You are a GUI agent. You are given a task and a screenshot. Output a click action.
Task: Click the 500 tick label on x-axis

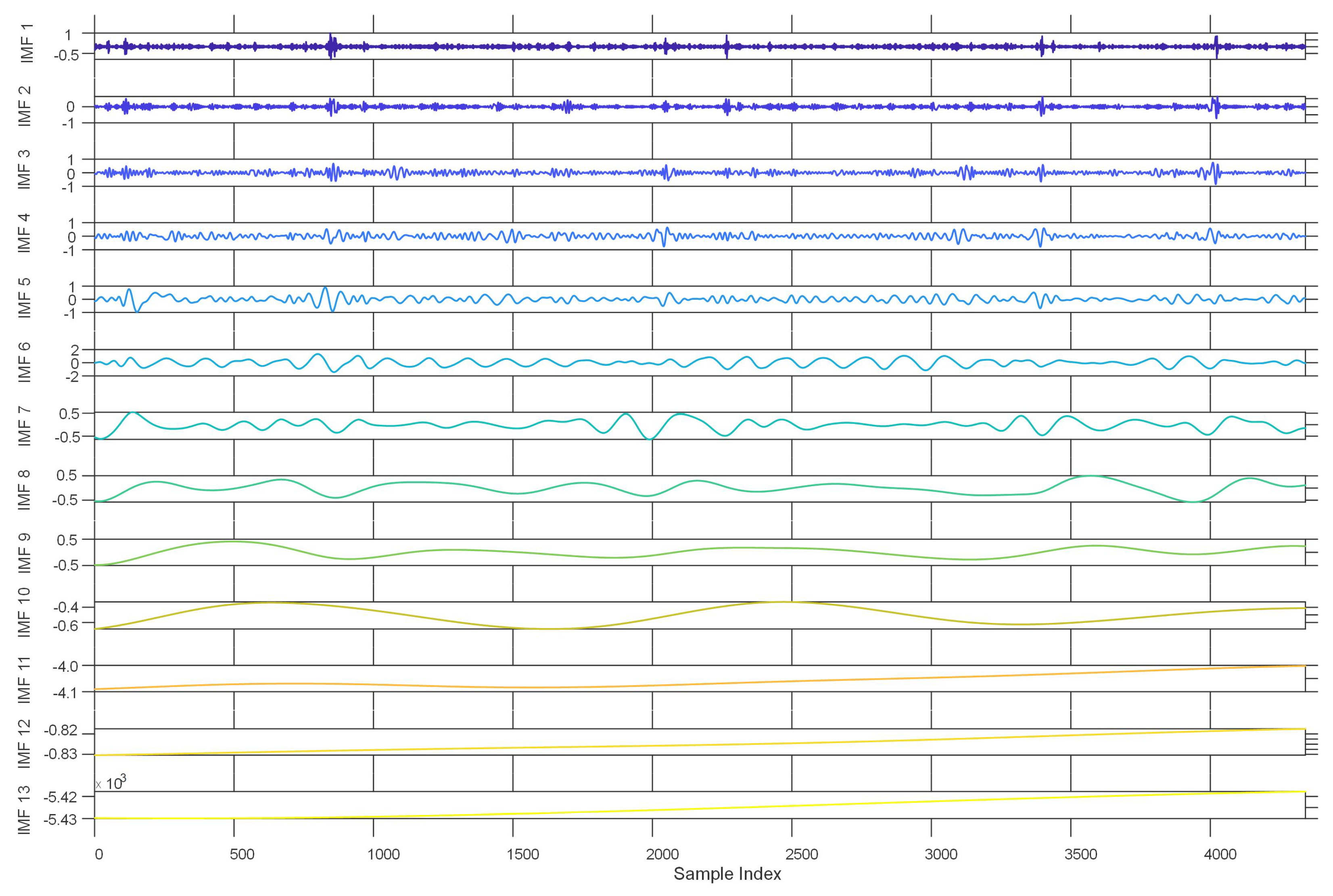point(242,854)
